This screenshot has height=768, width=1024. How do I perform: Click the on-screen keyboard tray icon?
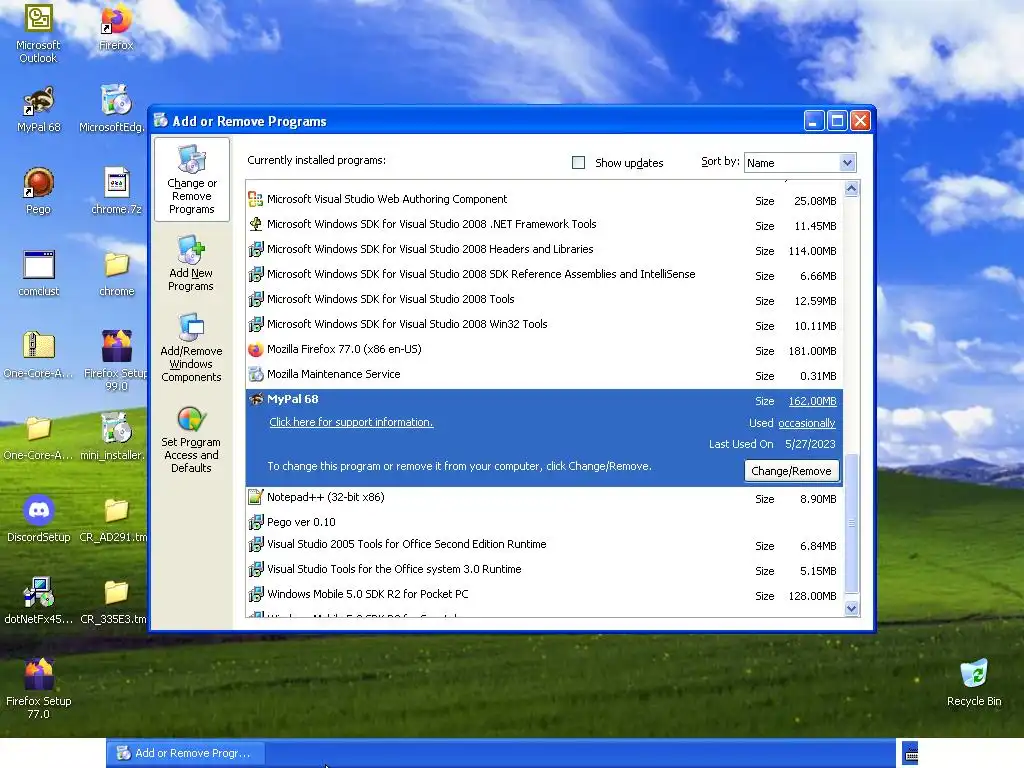coord(910,753)
